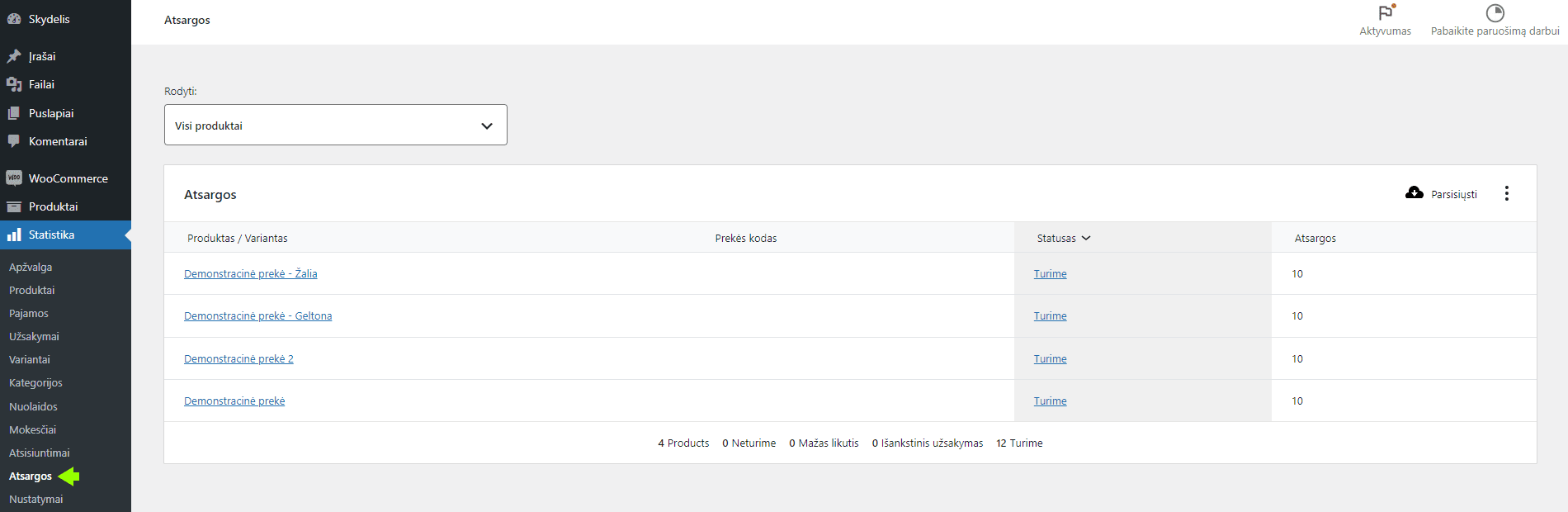Go to Užsakymai statistics submenu
Screen dimensions: 1568x512
[x=34, y=336]
